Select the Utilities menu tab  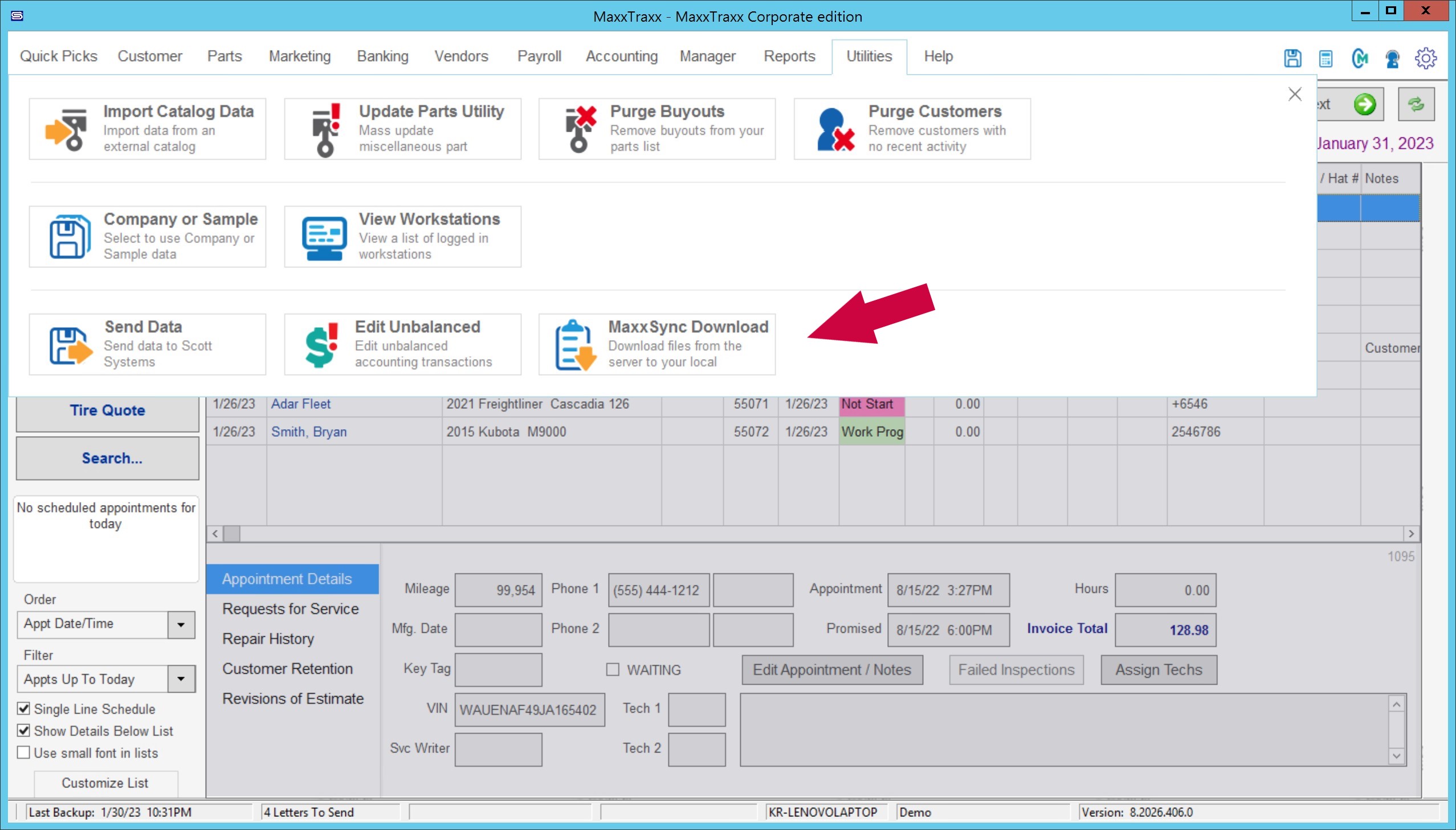point(869,56)
